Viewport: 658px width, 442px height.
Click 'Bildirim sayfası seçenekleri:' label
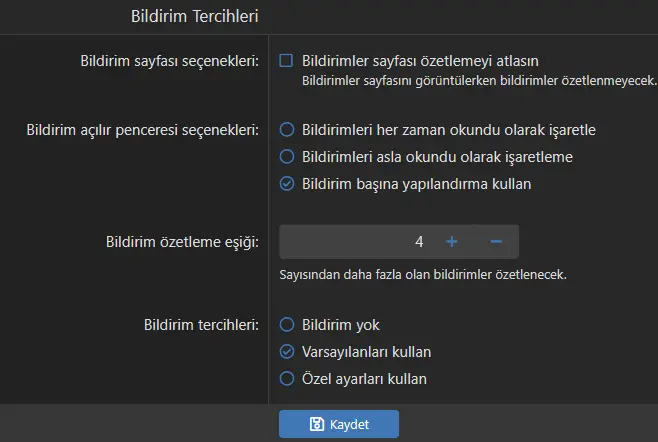coord(170,61)
